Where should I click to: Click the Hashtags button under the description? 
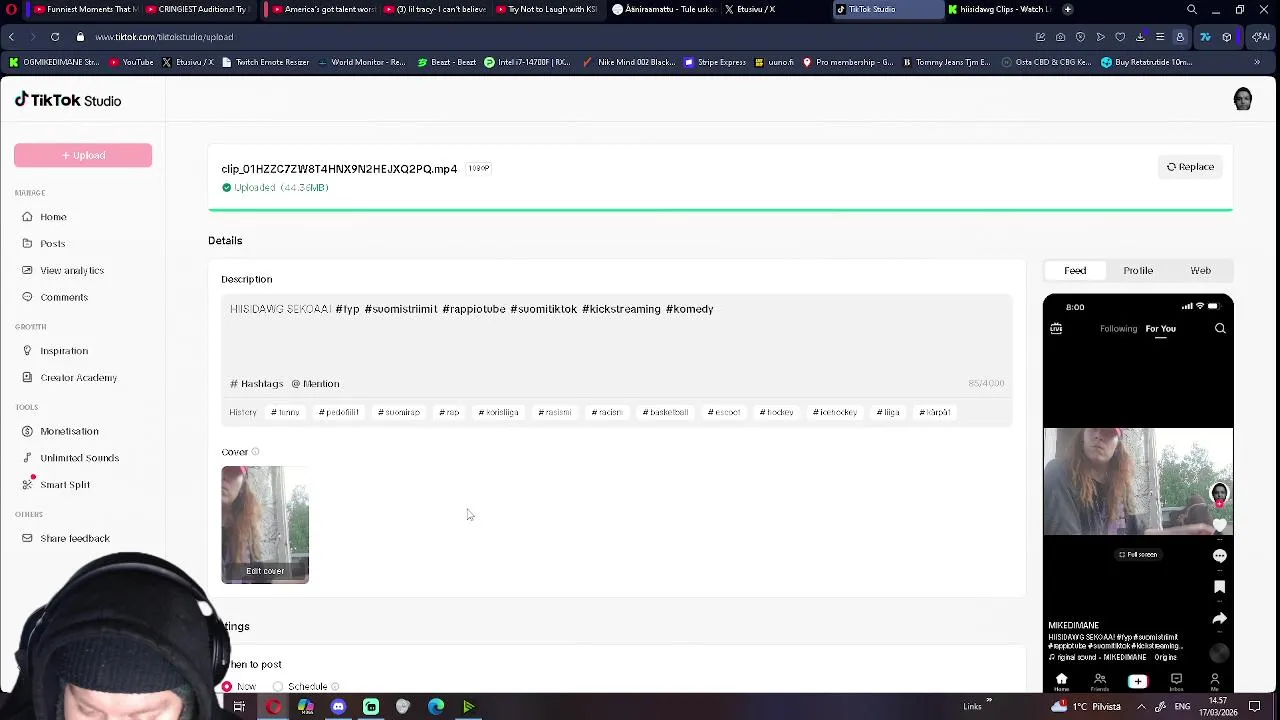(257, 384)
